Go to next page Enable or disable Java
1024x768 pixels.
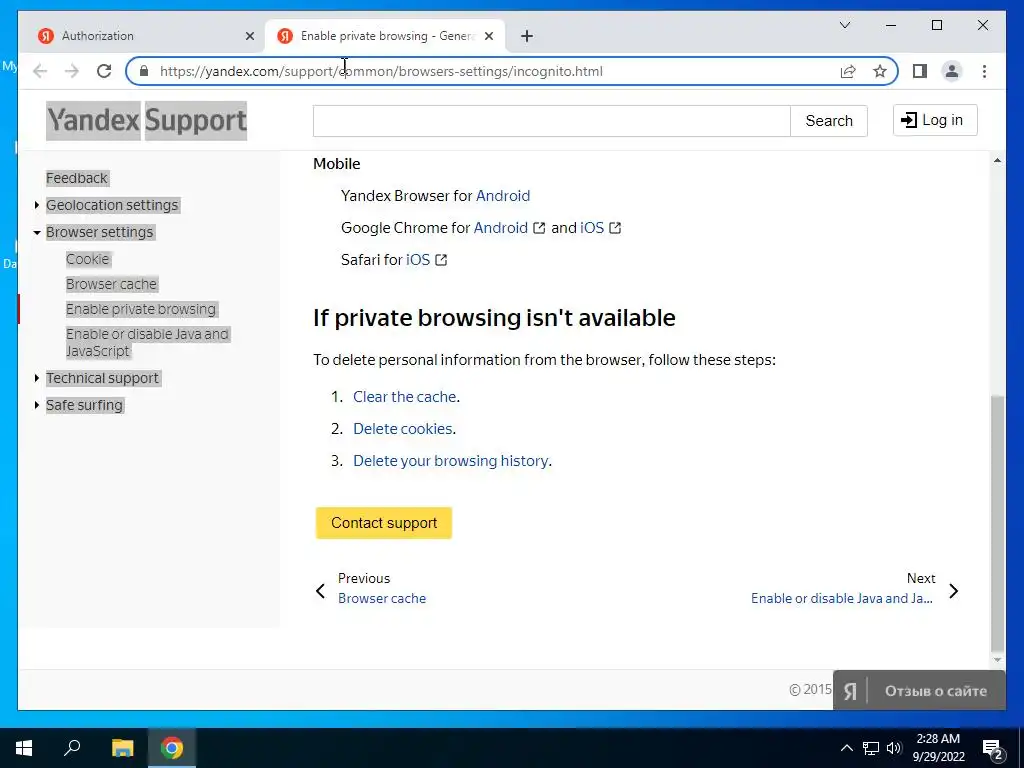click(x=842, y=598)
